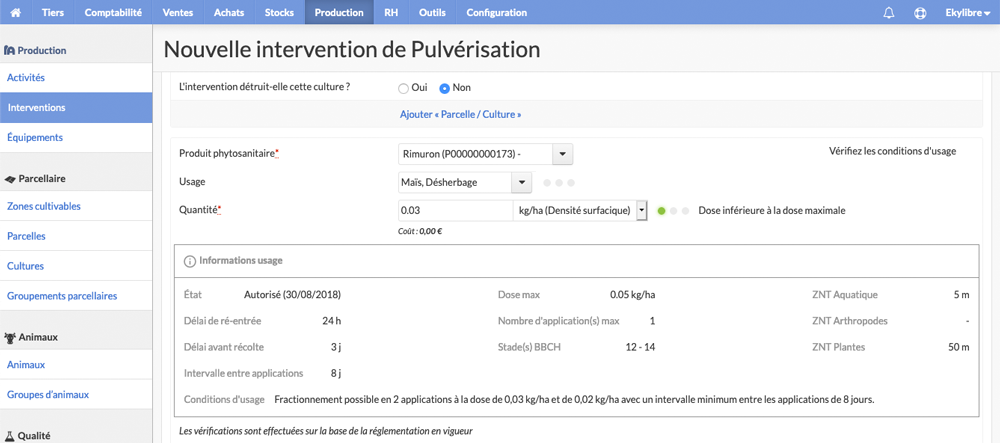Click the Dose max value 0.05 kg/ha
The height and width of the screenshot is (443, 1000).
tap(633, 295)
